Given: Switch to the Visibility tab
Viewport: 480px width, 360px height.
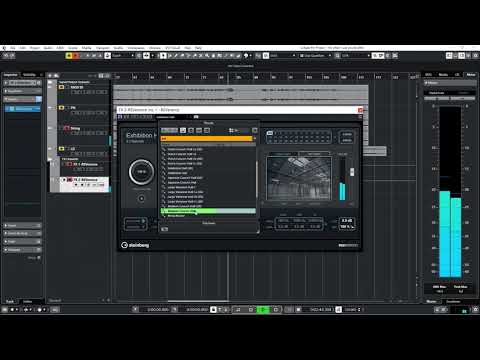Looking at the screenshot, I should tap(29, 75).
